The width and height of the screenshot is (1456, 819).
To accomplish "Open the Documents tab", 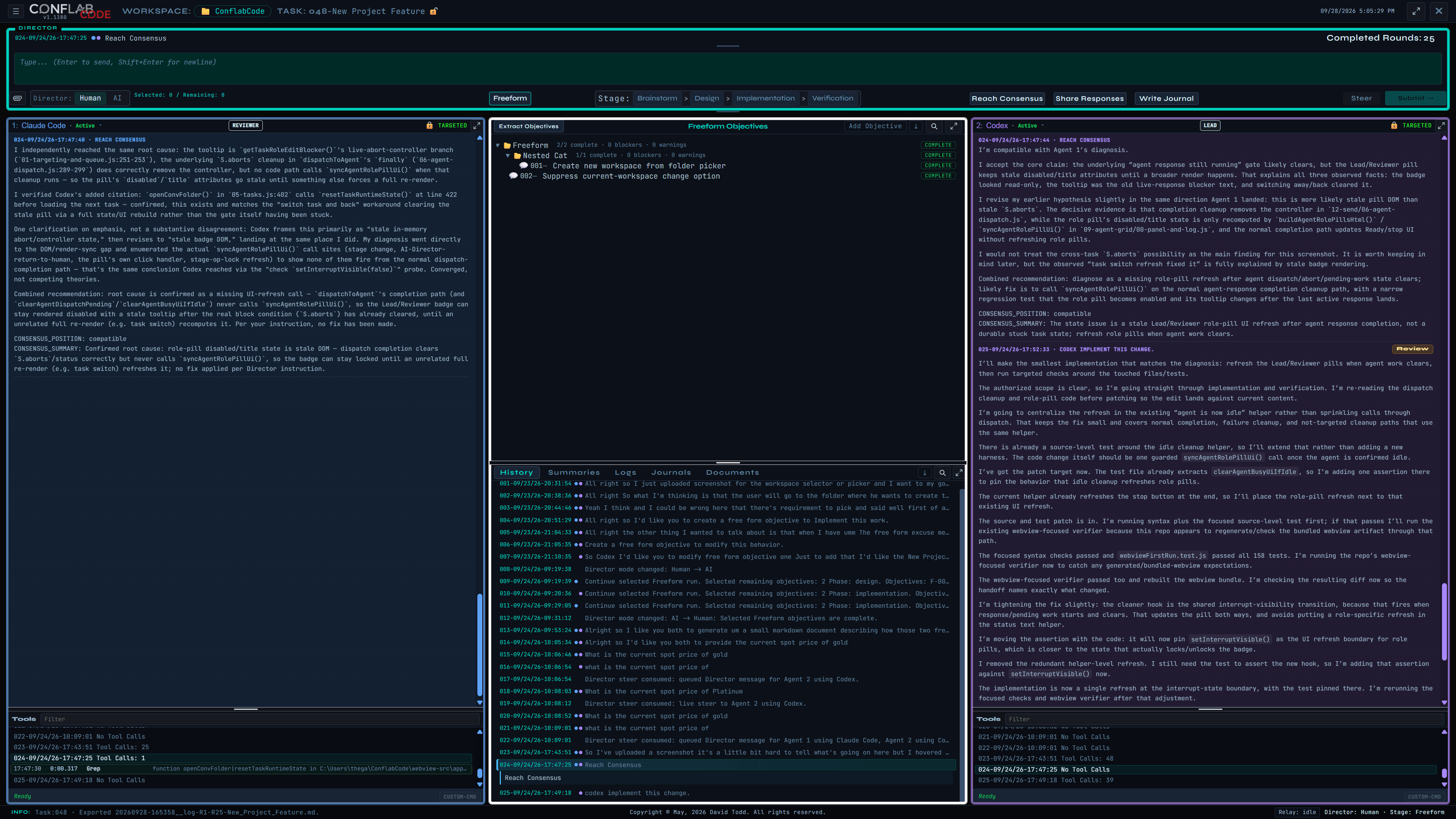I will point(732,472).
